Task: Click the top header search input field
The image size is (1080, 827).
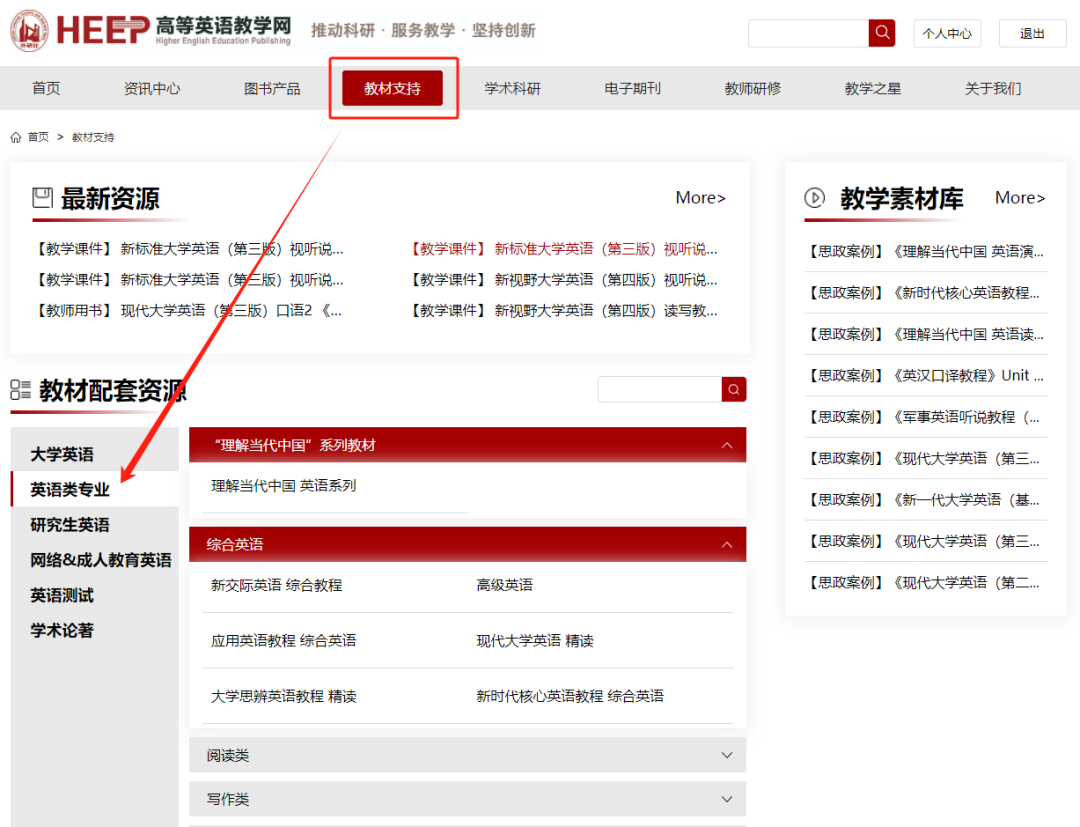Action: pyautogui.click(x=808, y=33)
